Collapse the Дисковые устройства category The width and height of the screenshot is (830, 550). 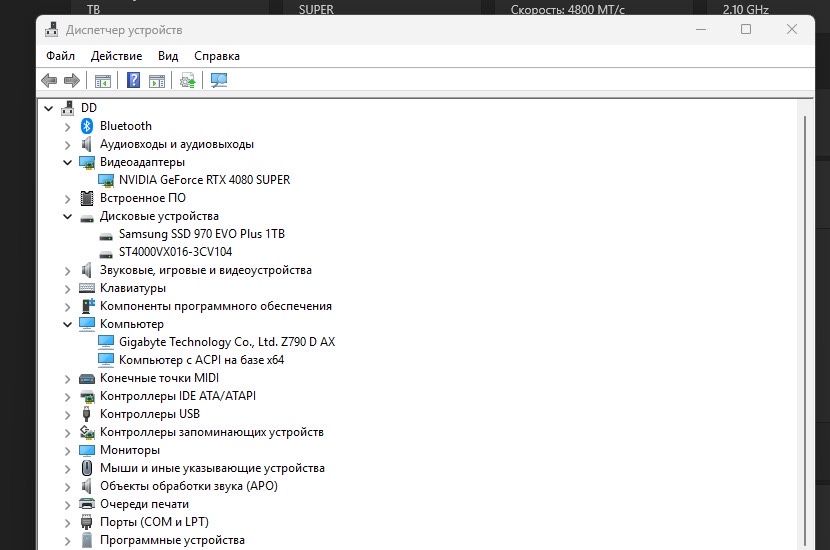click(67, 217)
